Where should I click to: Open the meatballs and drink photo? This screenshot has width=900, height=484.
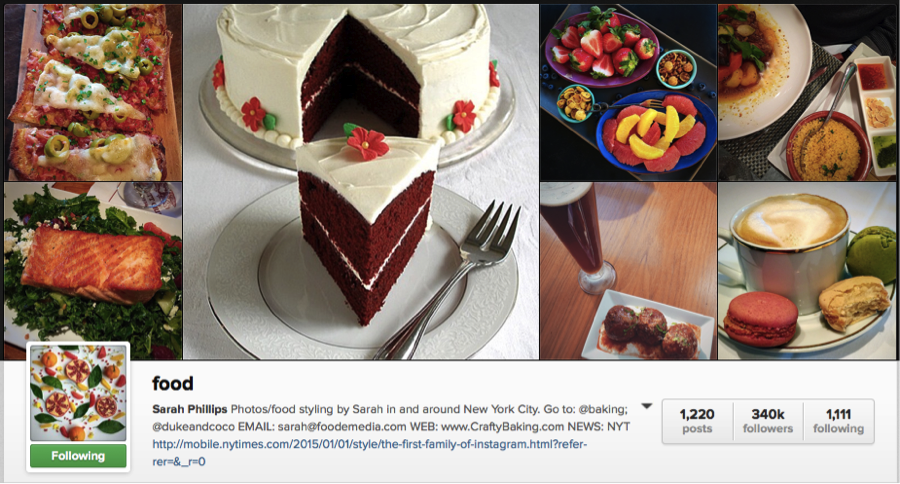point(629,271)
